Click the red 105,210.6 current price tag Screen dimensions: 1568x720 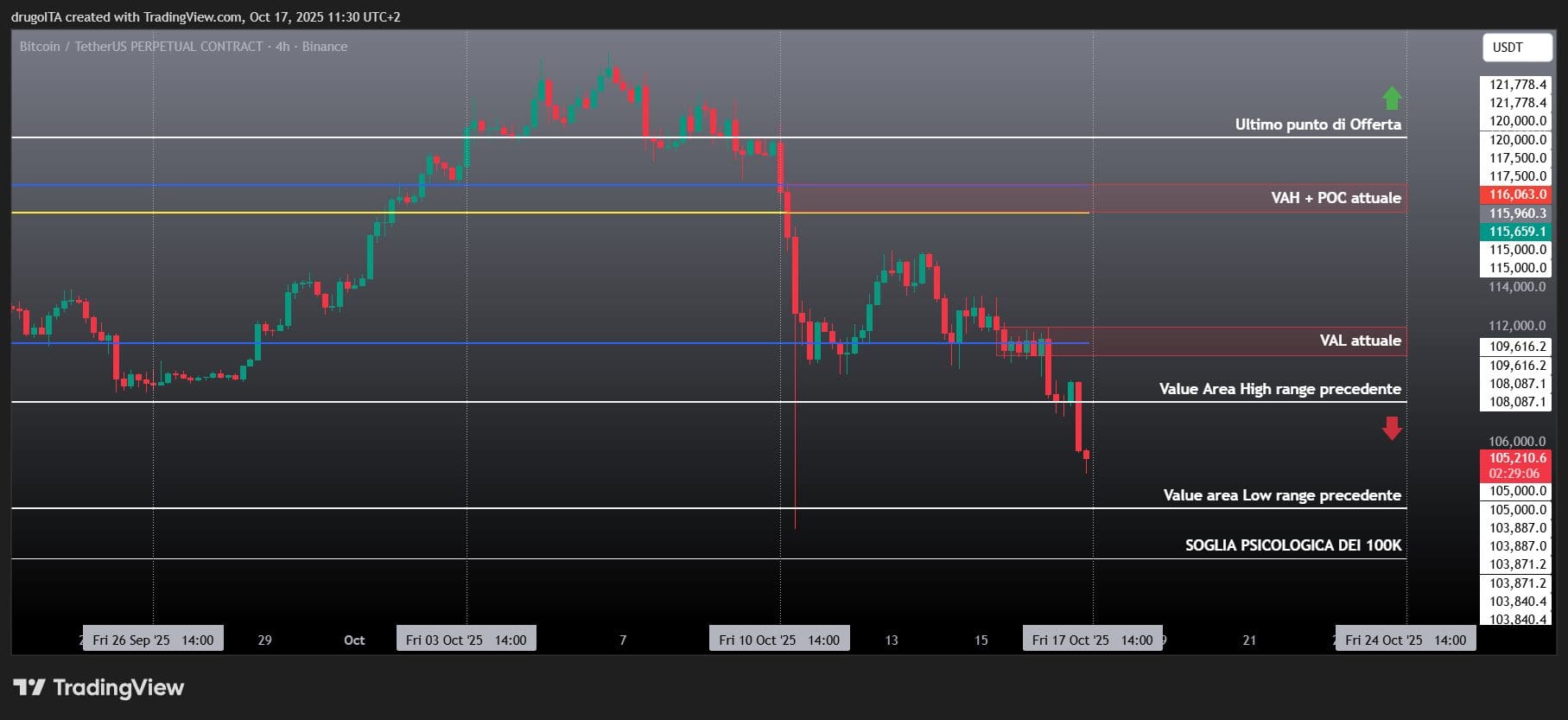pos(1517,465)
